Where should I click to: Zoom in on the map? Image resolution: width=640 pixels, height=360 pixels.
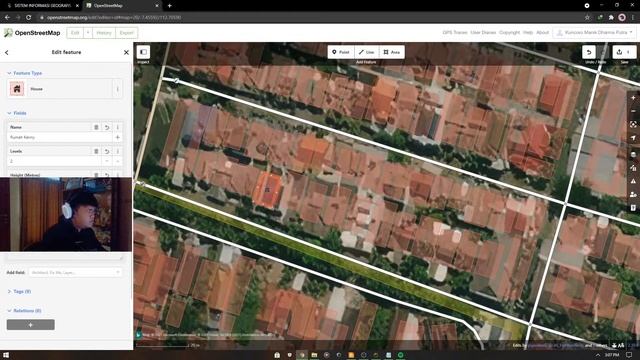[x=633, y=98]
